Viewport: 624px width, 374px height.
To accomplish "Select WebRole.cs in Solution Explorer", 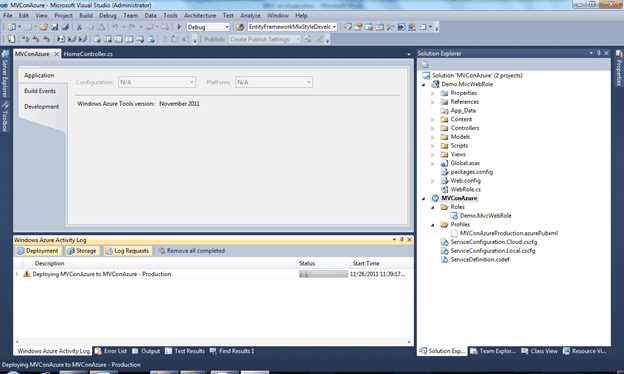I will pyautogui.click(x=465, y=189).
